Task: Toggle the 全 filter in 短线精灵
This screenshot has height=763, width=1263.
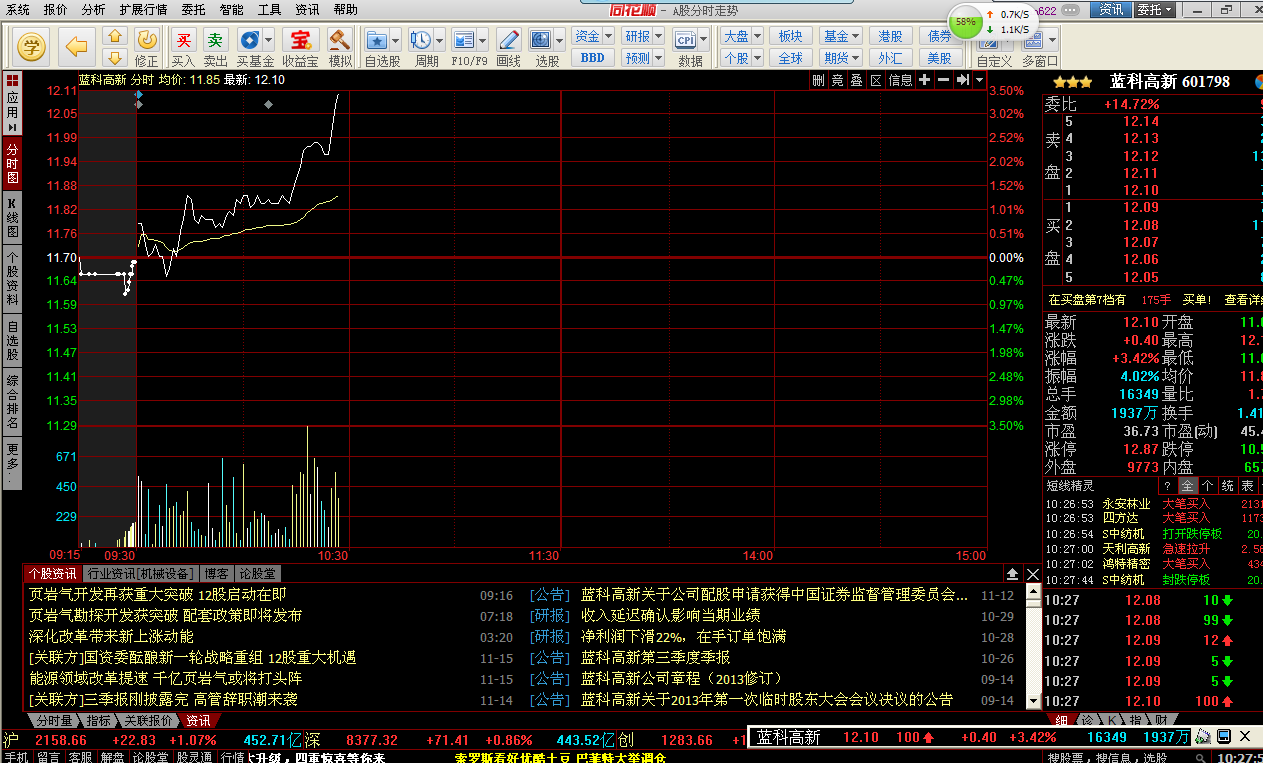Action: pyautogui.click(x=1189, y=486)
